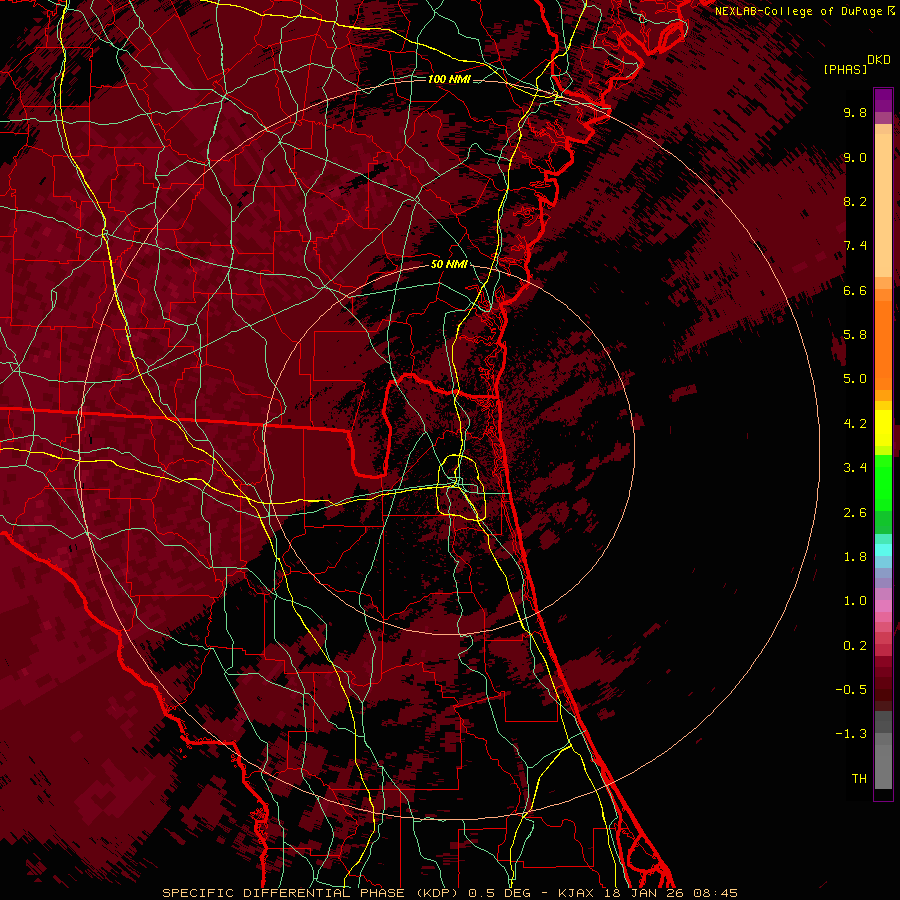Click the 9.8 value on color scale
The width and height of the screenshot is (900, 900).
coord(855,112)
